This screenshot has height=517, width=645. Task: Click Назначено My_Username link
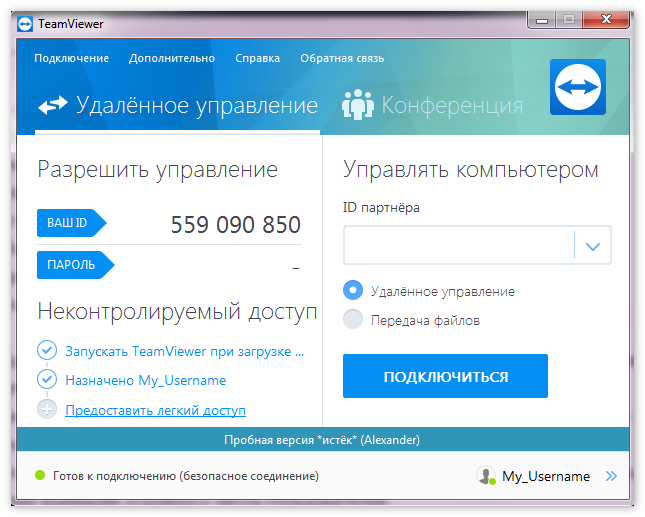click(x=146, y=380)
